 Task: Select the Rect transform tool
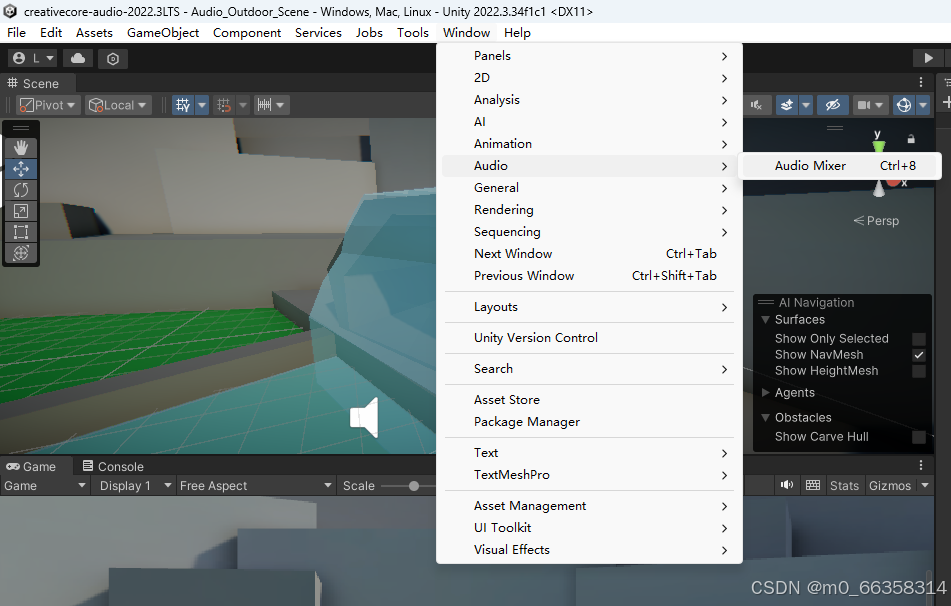[x=21, y=232]
